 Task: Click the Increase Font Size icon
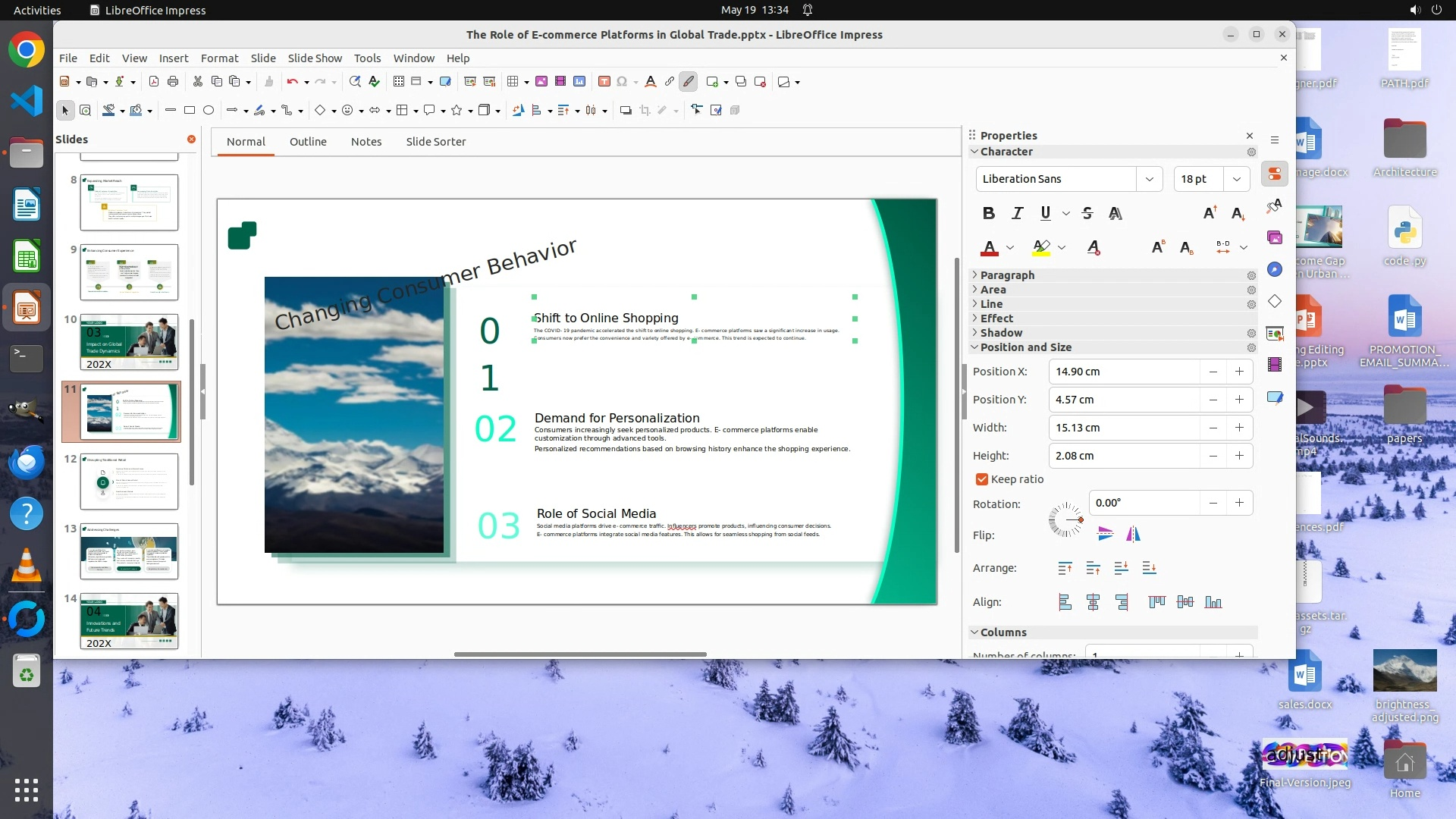(1210, 213)
